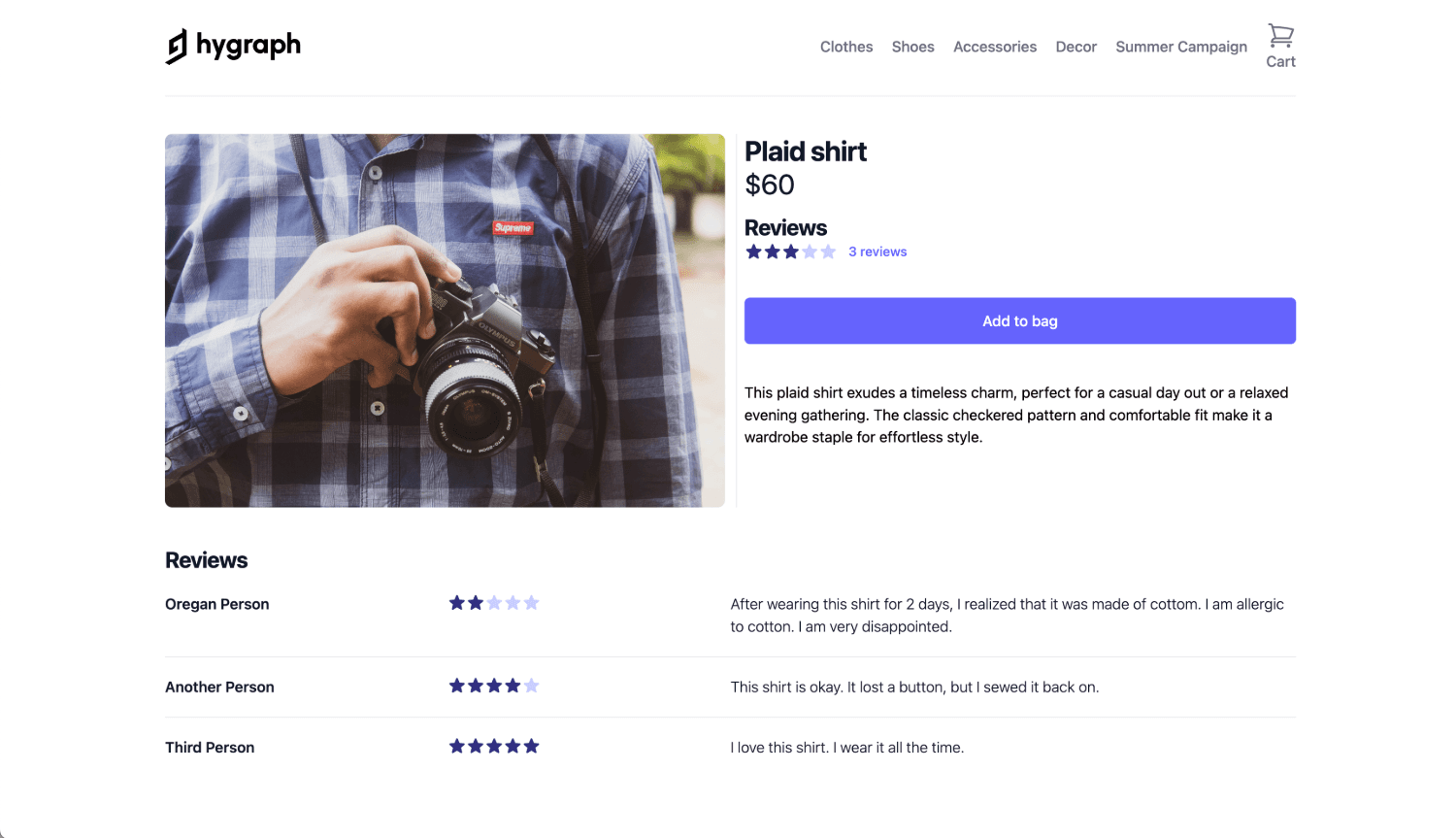This screenshot has width=1456, height=838.
Task: Open the 3 reviews link
Action: pos(877,251)
